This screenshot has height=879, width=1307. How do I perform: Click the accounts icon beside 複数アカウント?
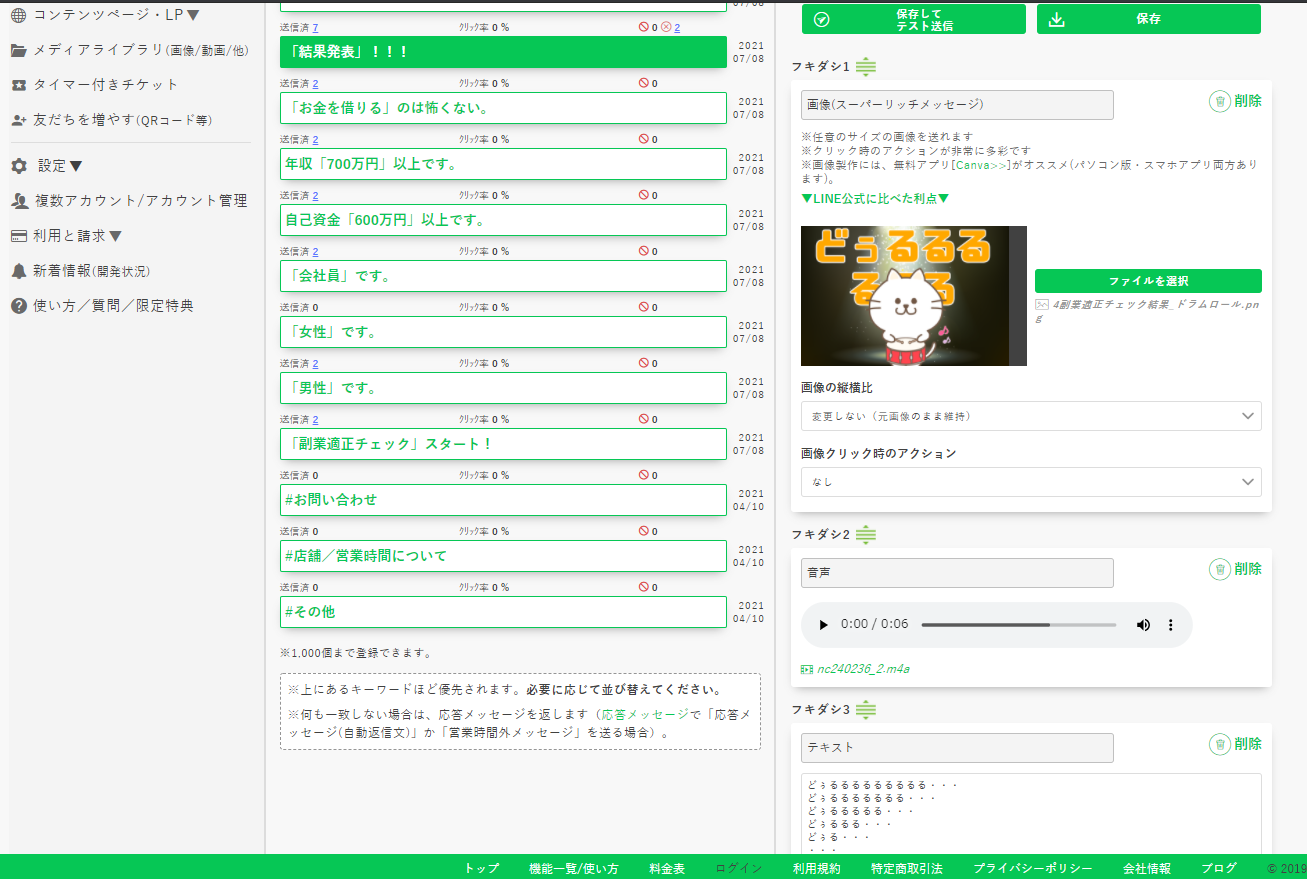tap(19, 201)
